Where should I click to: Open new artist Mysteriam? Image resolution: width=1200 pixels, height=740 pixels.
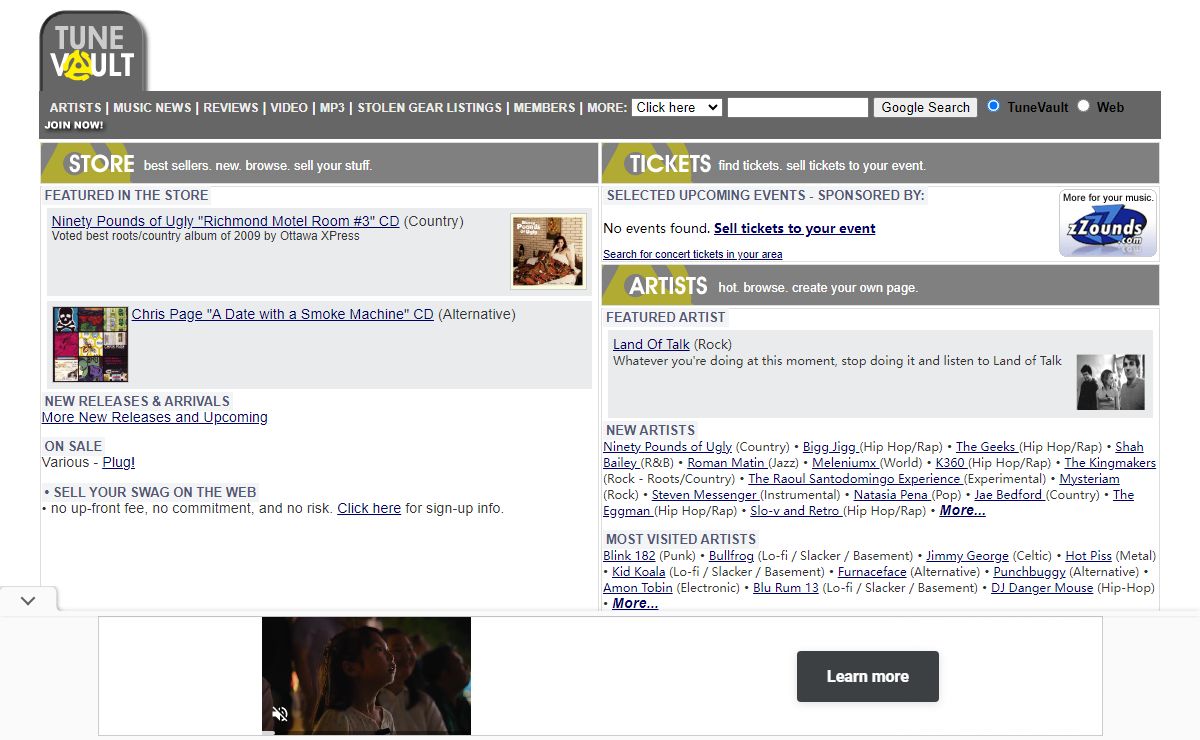click(x=1089, y=479)
